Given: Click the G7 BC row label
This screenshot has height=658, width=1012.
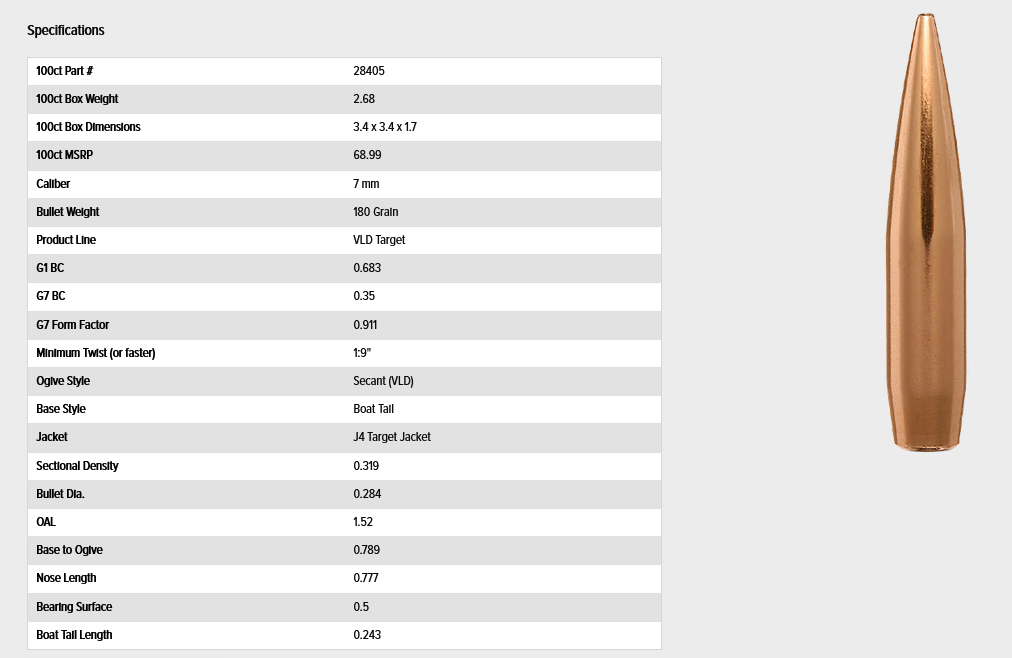Looking at the screenshot, I should (x=50, y=296).
